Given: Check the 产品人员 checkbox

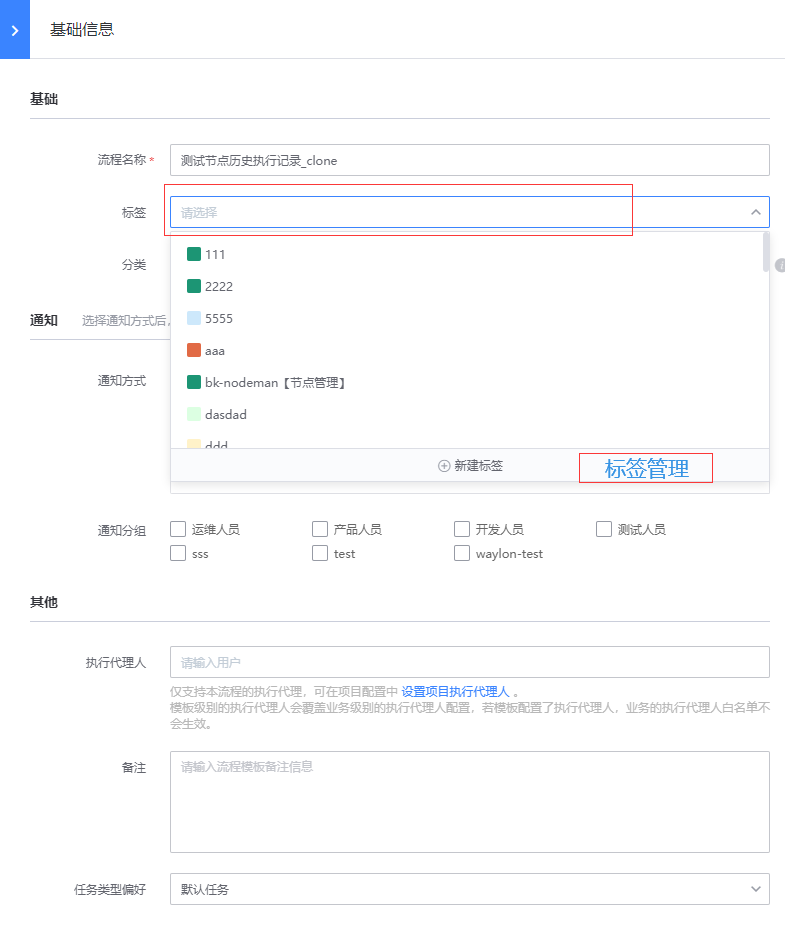Looking at the screenshot, I should tap(320, 529).
